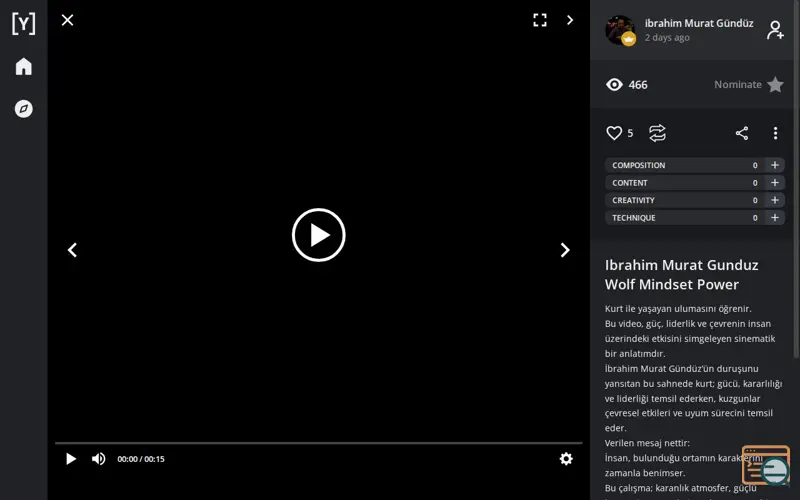Add a point to COMPOSITION
The height and width of the screenshot is (500, 800).
774,165
